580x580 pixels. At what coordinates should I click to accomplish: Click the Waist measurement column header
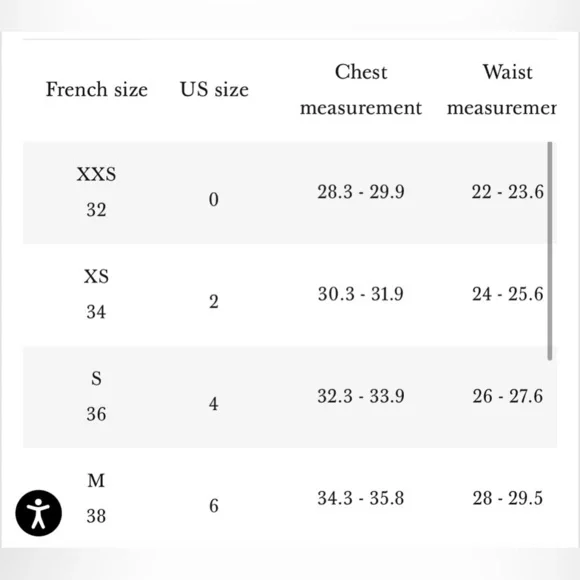click(502, 90)
